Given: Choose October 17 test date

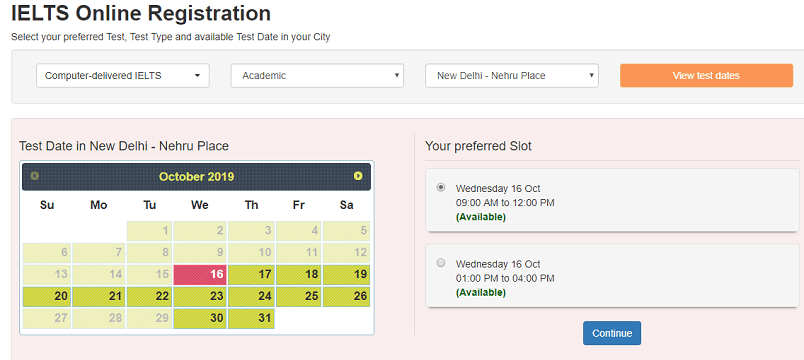Looking at the screenshot, I should pos(251,275).
